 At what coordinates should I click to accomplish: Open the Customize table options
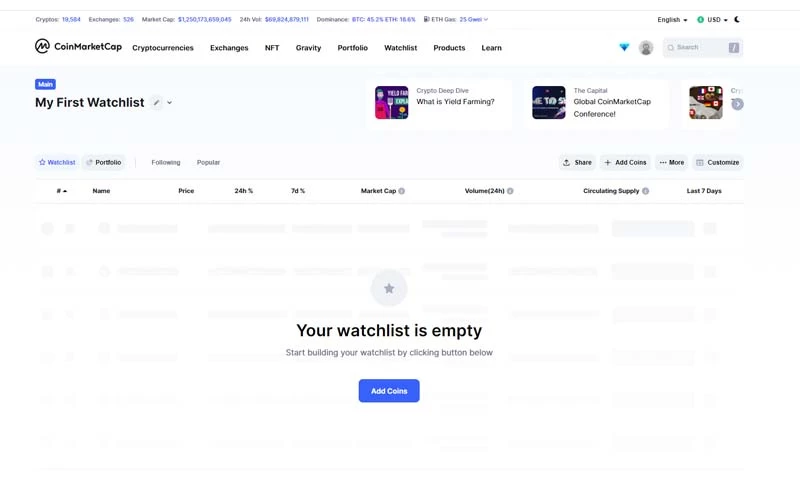pyautogui.click(x=718, y=162)
